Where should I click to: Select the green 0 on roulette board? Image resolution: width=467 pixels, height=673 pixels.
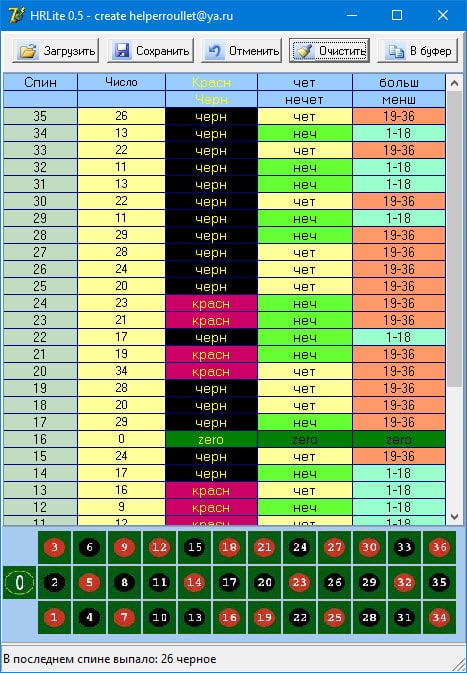pos(20,582)
